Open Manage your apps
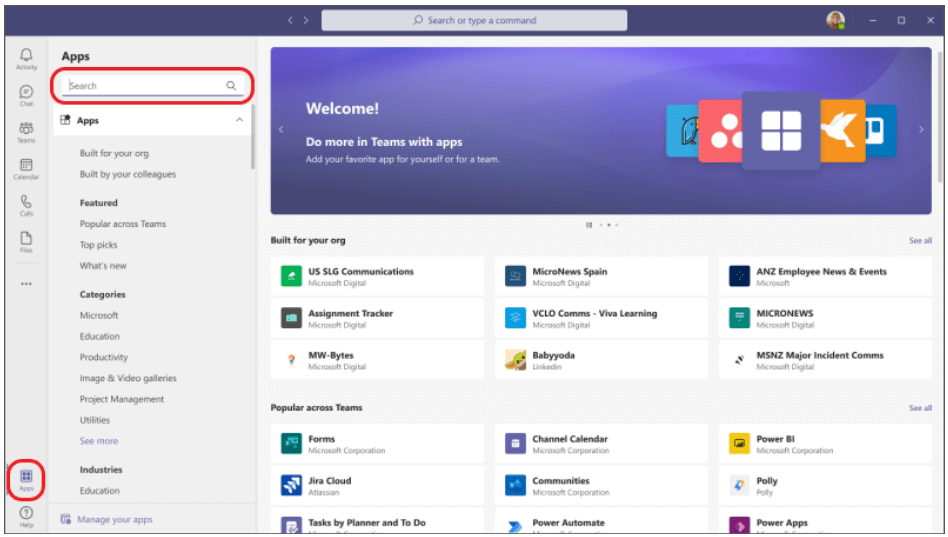 click(114, 520)
